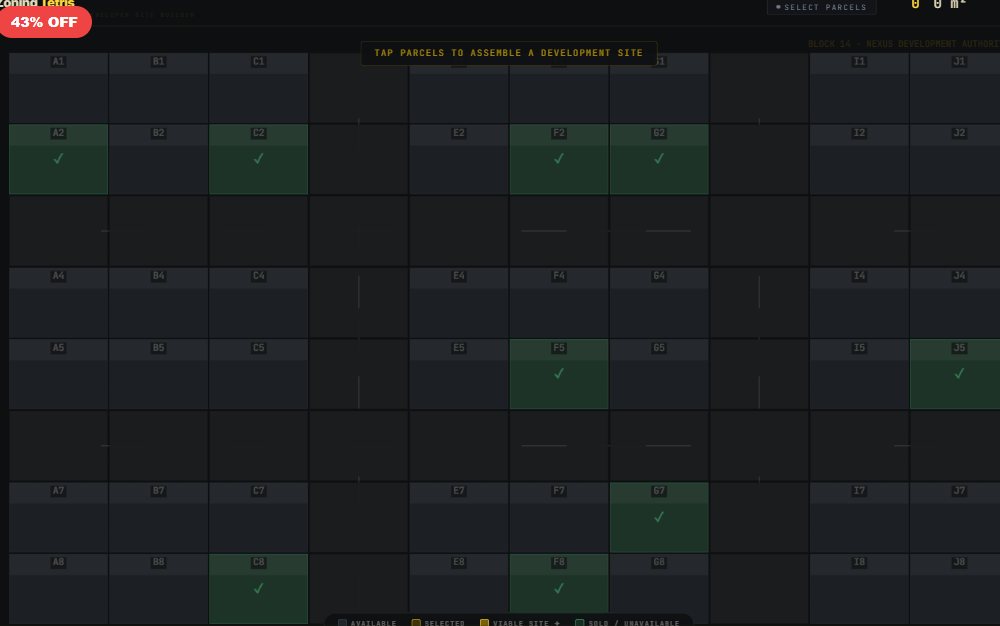Toggle selection of parcel I4
The image size is (1000, 626).
pos(858,300)
